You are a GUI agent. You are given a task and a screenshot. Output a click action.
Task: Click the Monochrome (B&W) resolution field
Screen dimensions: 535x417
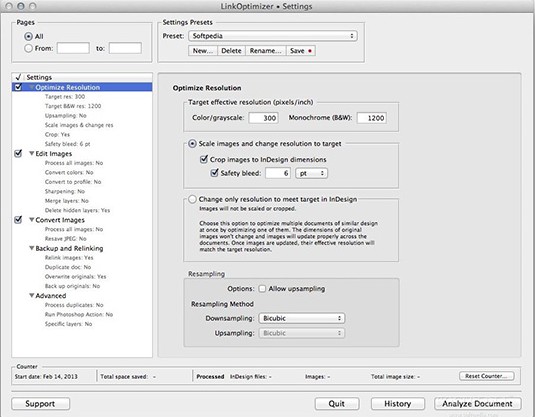[x=372, y=118]
